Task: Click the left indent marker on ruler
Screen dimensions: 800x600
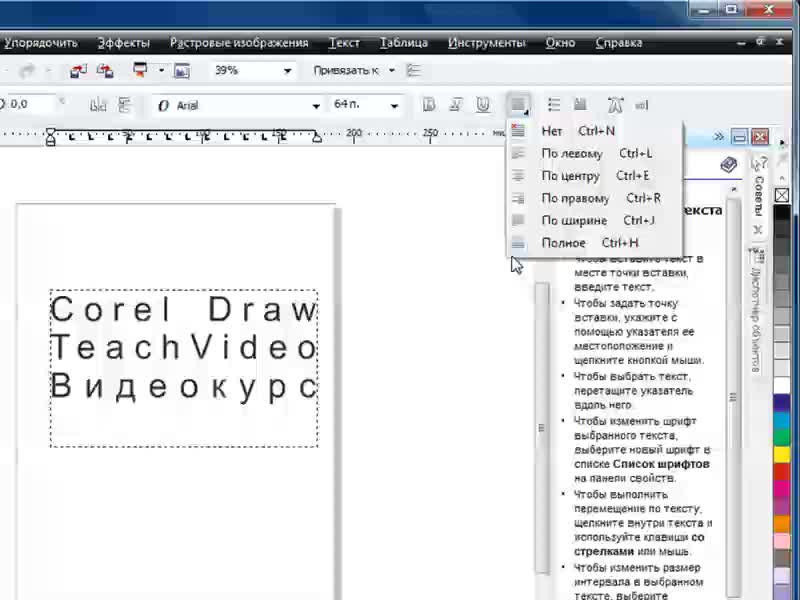Action: (51, 137)
